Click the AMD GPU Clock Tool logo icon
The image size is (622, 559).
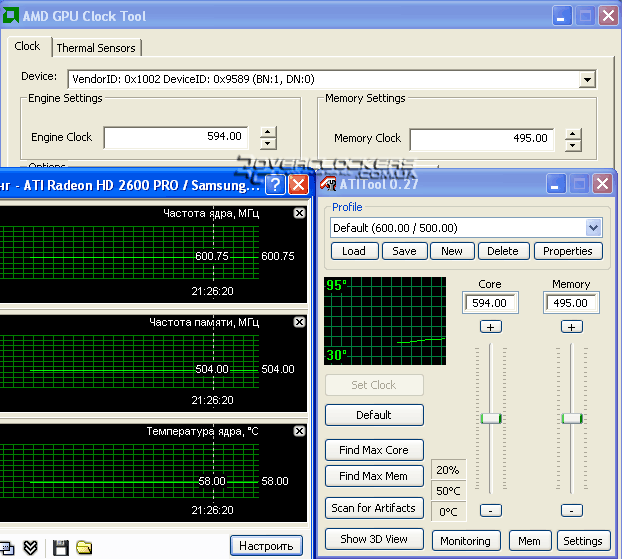tap(10, 16)
